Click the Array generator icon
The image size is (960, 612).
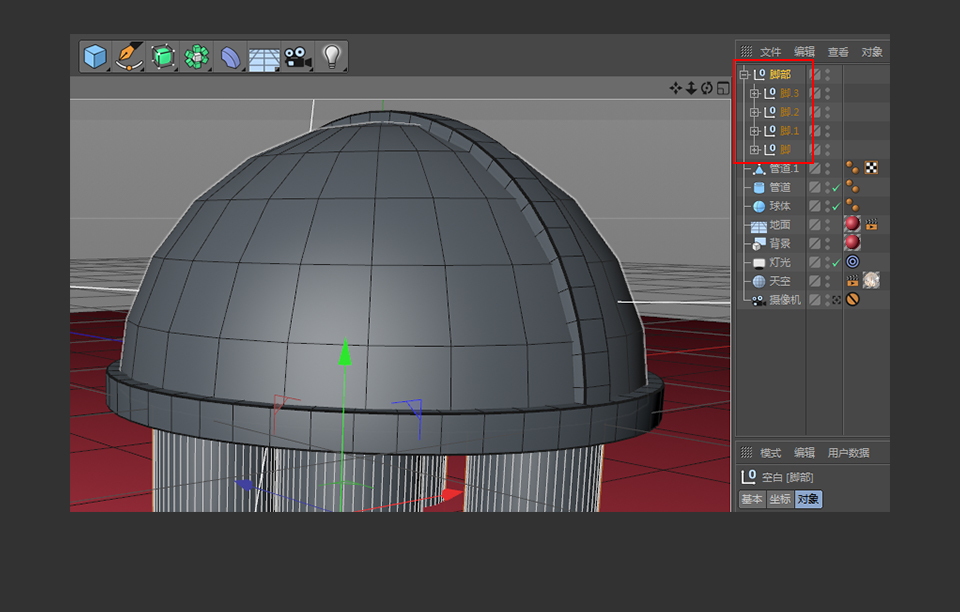(x=197, y=57)
